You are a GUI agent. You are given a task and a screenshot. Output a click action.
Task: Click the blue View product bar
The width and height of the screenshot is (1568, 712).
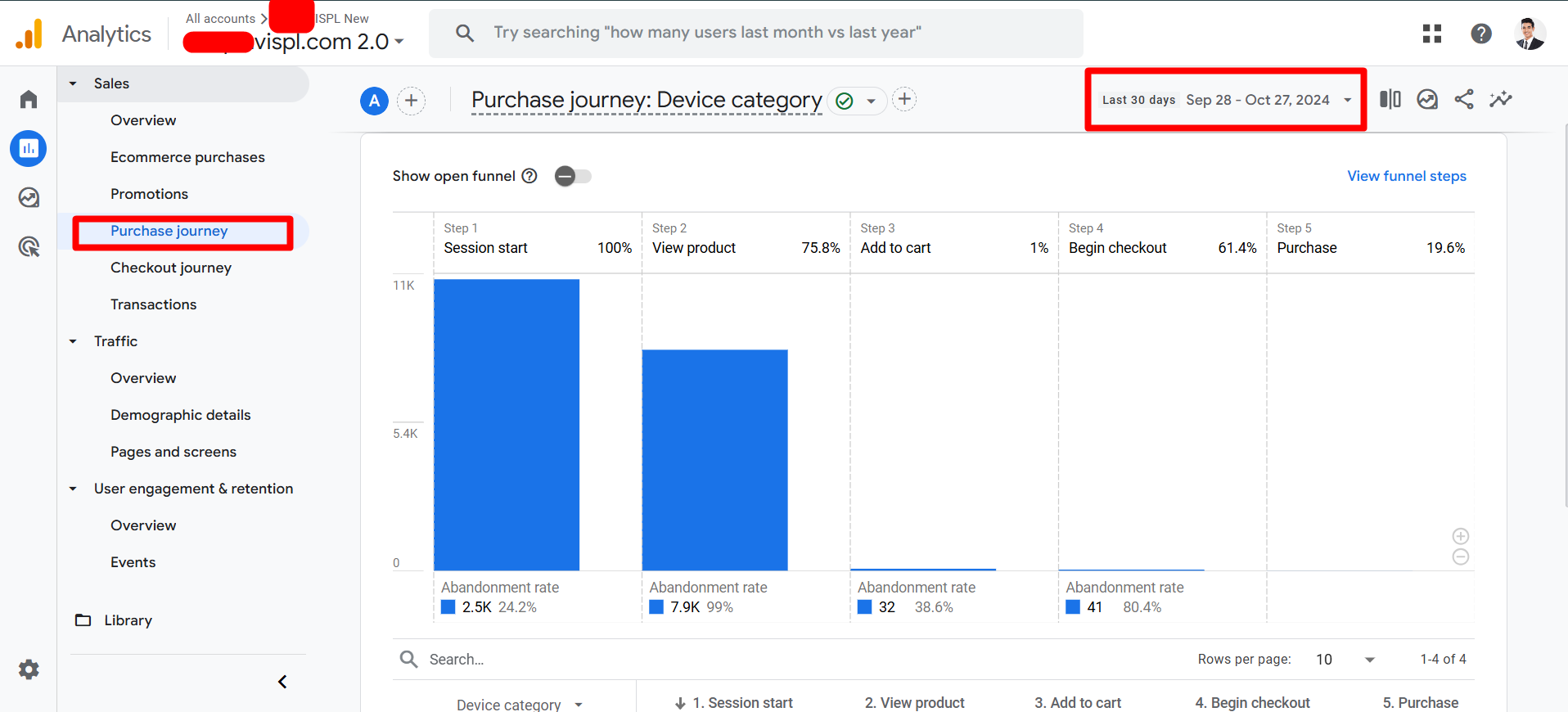(714, 458)
